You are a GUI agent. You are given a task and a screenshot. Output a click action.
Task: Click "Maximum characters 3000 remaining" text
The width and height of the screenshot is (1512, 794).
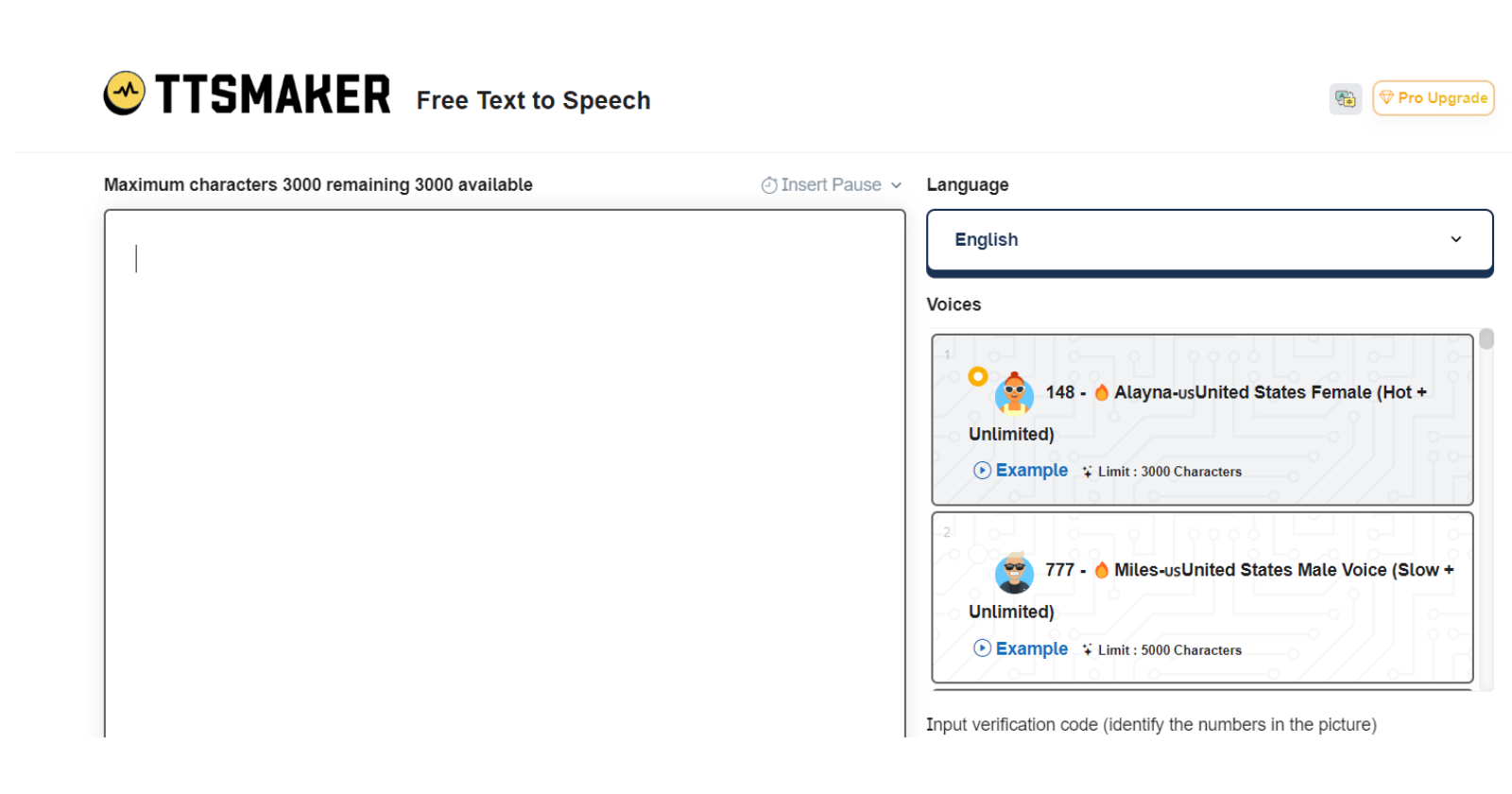(x=257, y=185)
